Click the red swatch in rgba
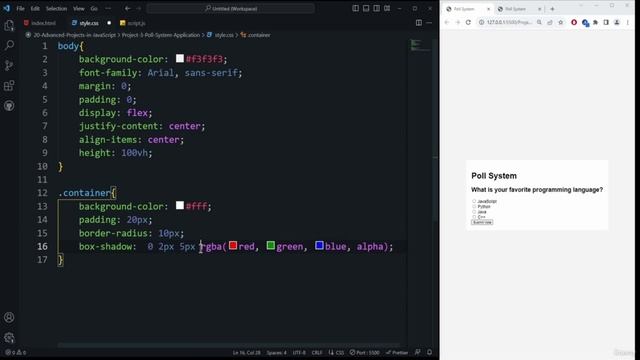This screenshot has height=360, width=640. (233, 245)
